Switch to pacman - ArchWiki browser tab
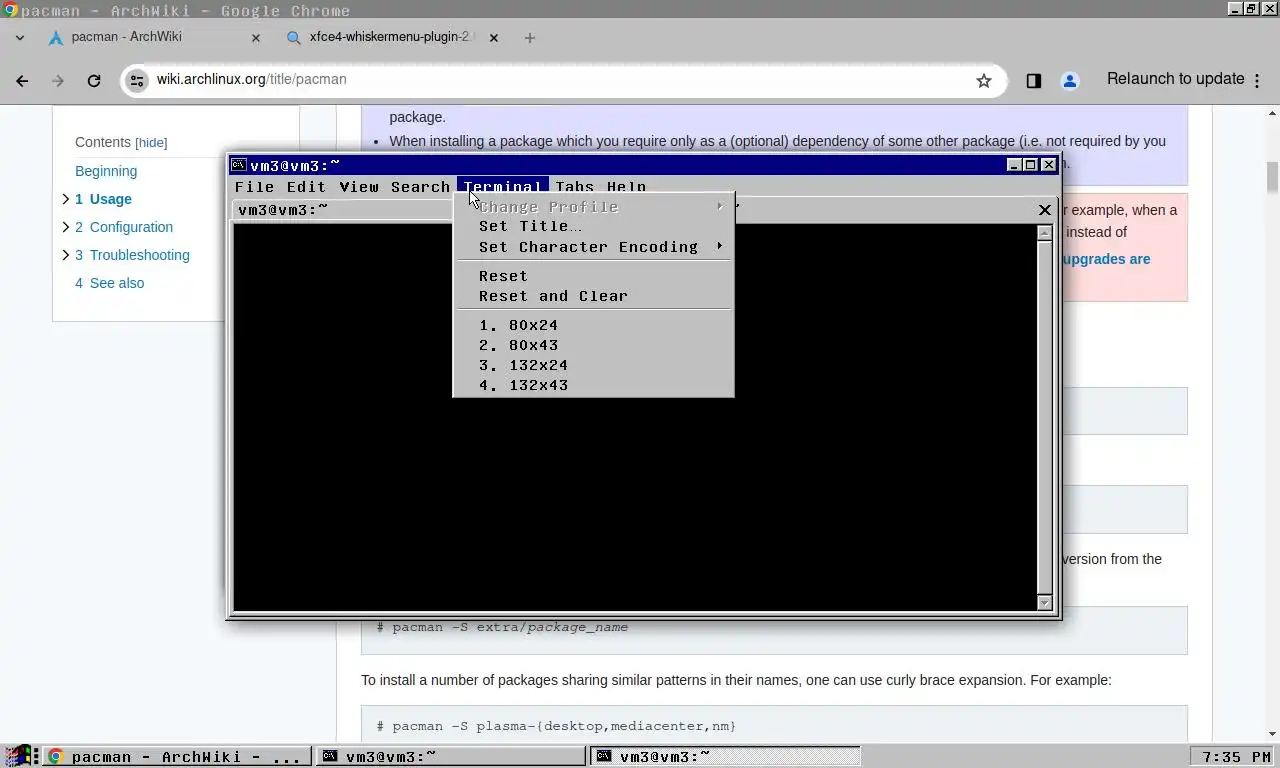This screenshot has width=1280, height=768. coord(155,38)
